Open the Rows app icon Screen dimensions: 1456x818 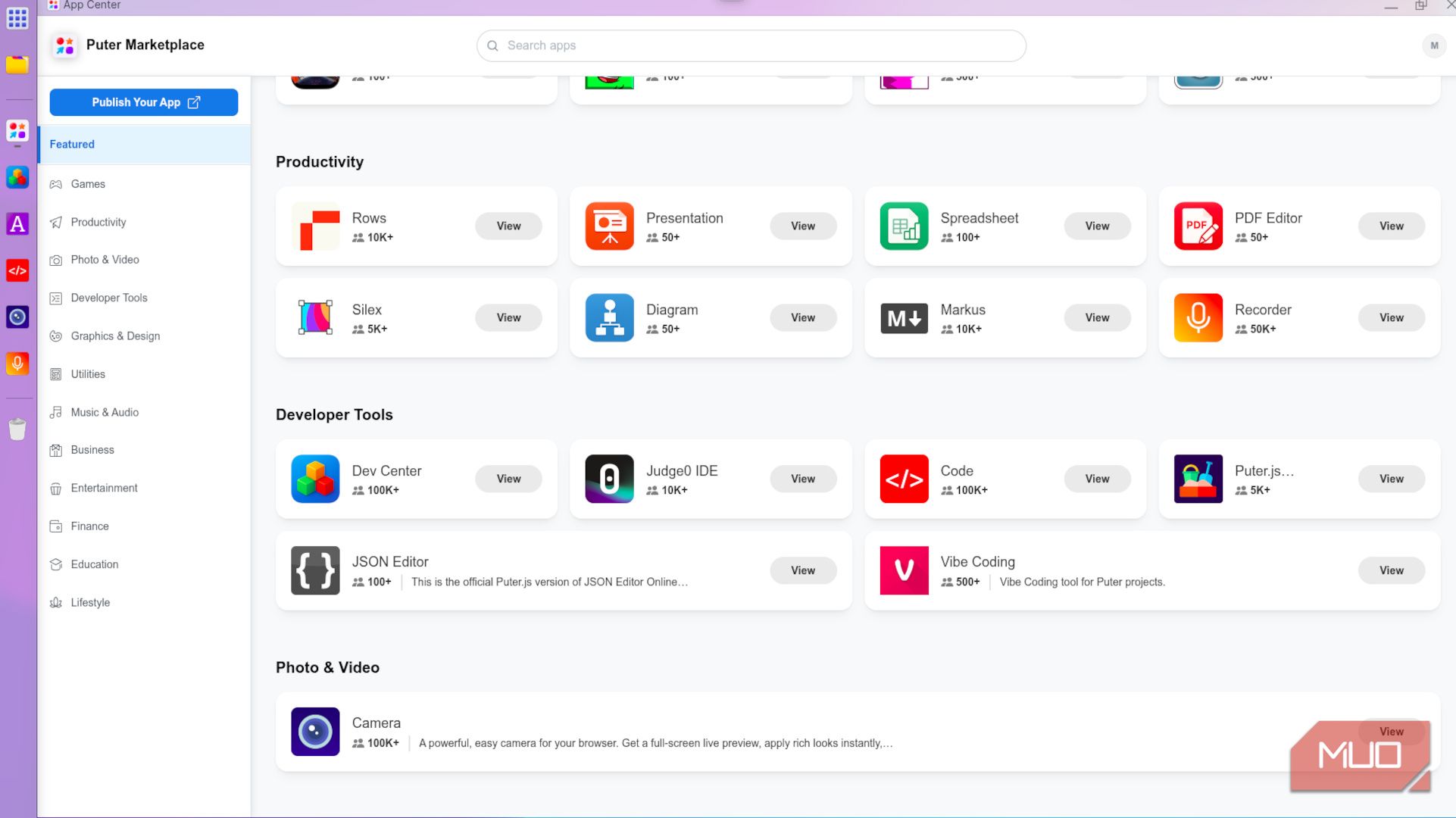coord(315,226)
